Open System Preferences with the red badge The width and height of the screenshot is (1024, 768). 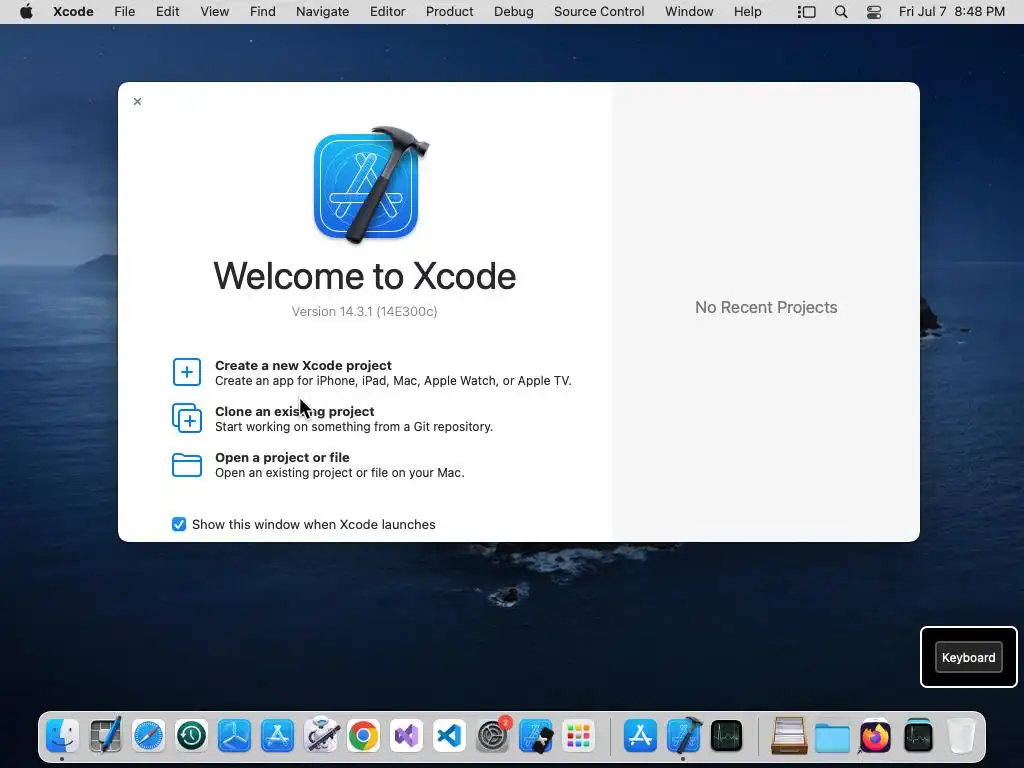pos(492,736)
